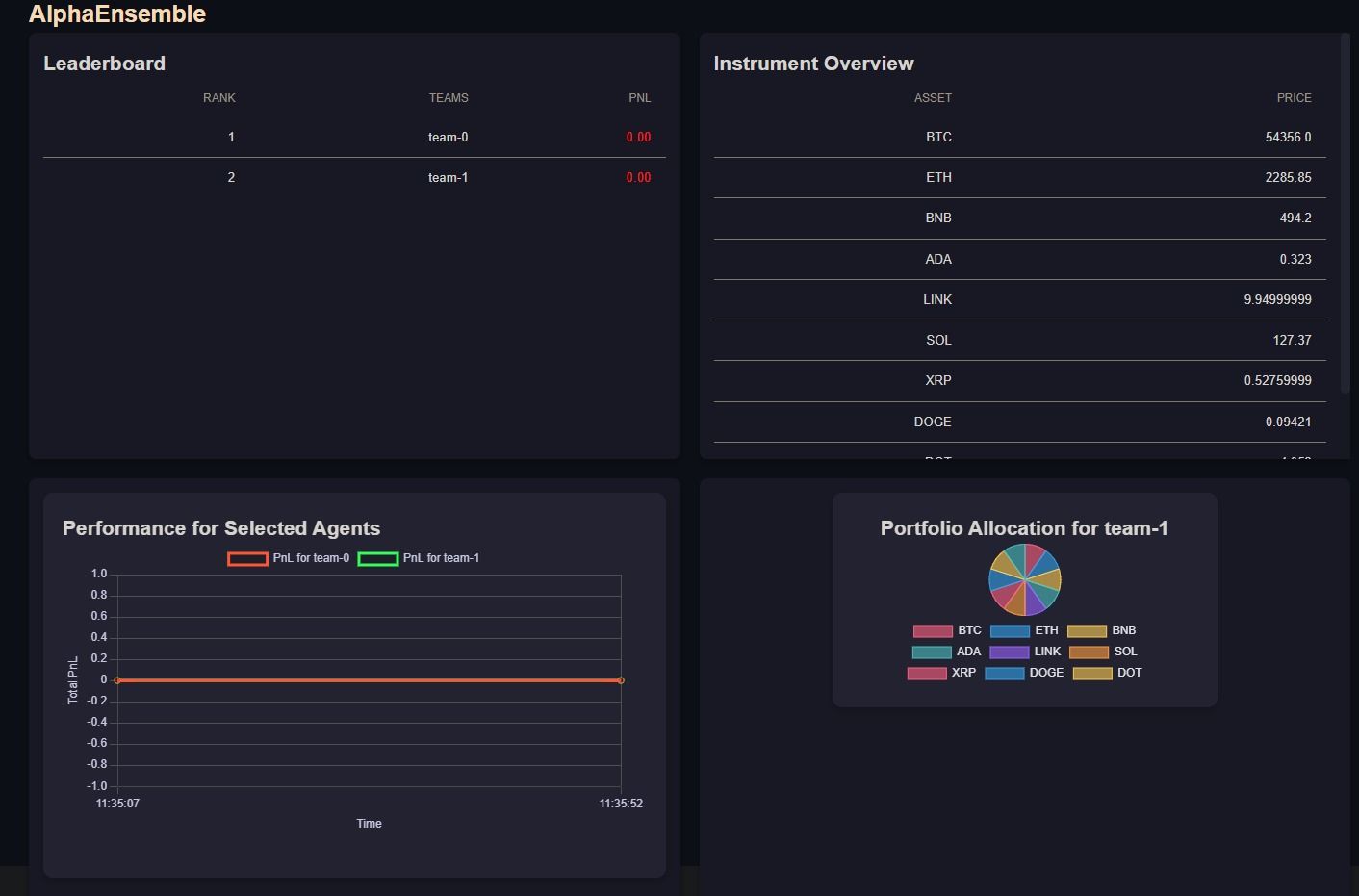This screenshot has width=1359, height=896.
Task: Click the DOGE price 0.09421
Action: point(1289,422)
